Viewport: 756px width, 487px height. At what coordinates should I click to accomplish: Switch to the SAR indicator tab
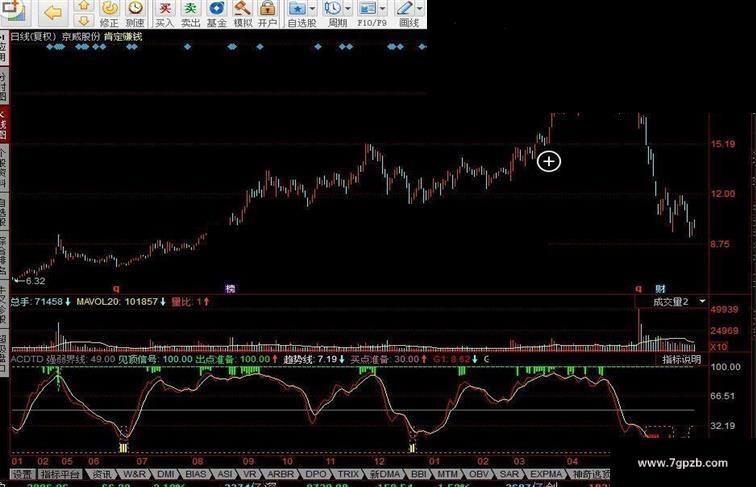click(509, 474)
